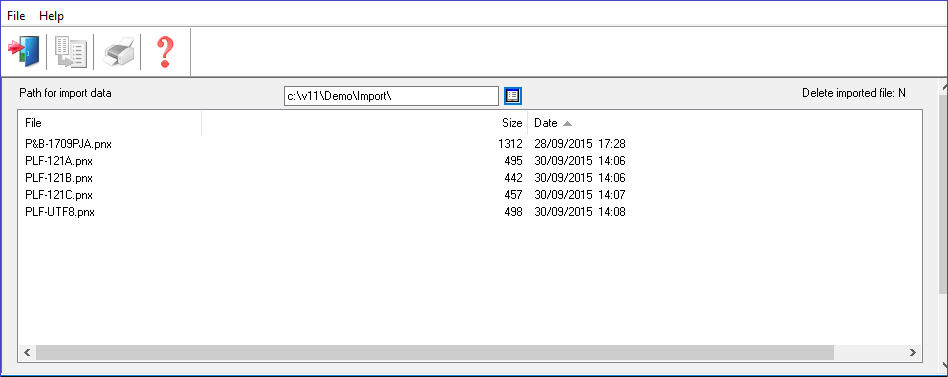Open help with the red question mark
This screenshot has height=377, width=948.
click(165, 51)
